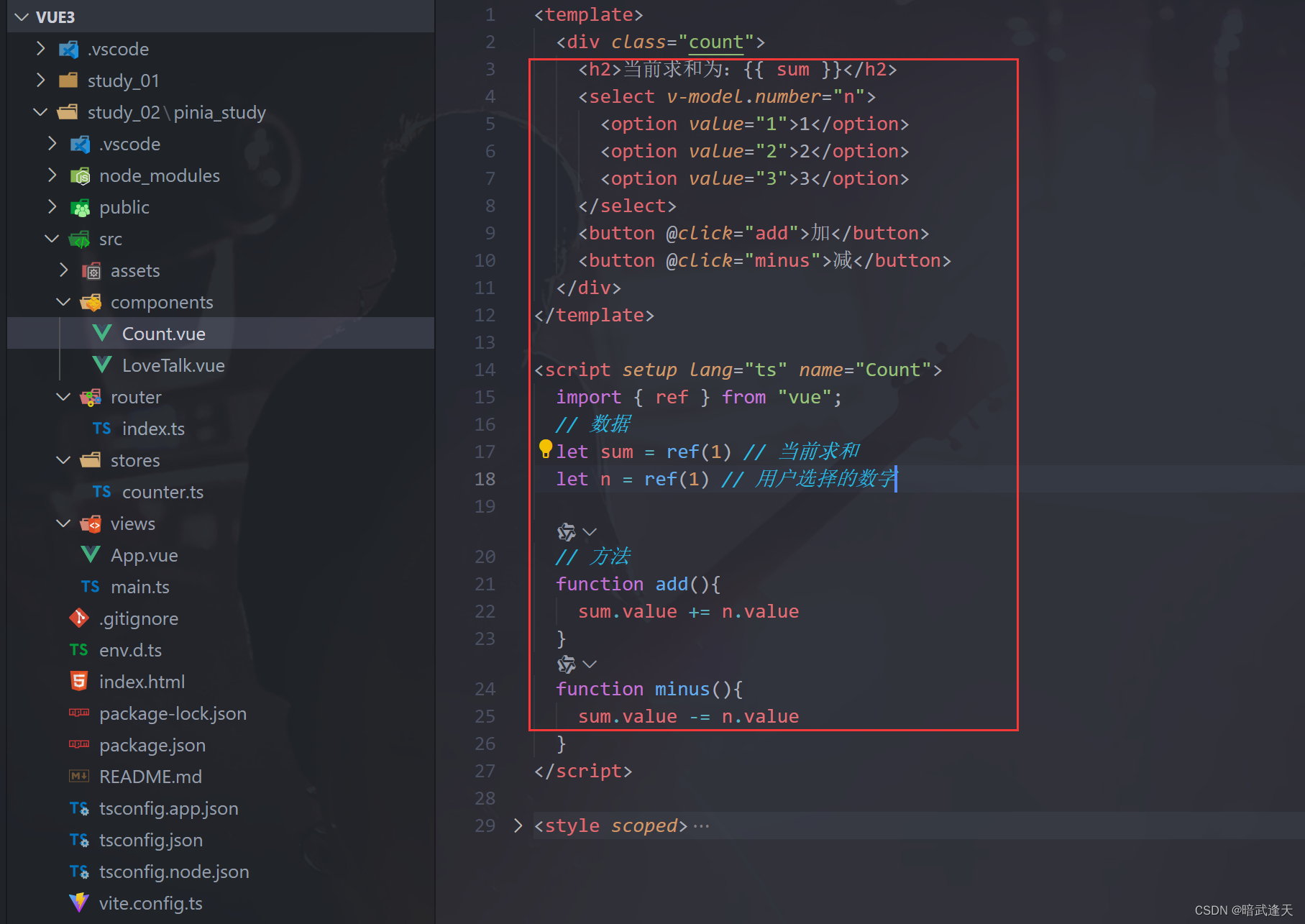Click the assets folder icon

pos(91,270)
